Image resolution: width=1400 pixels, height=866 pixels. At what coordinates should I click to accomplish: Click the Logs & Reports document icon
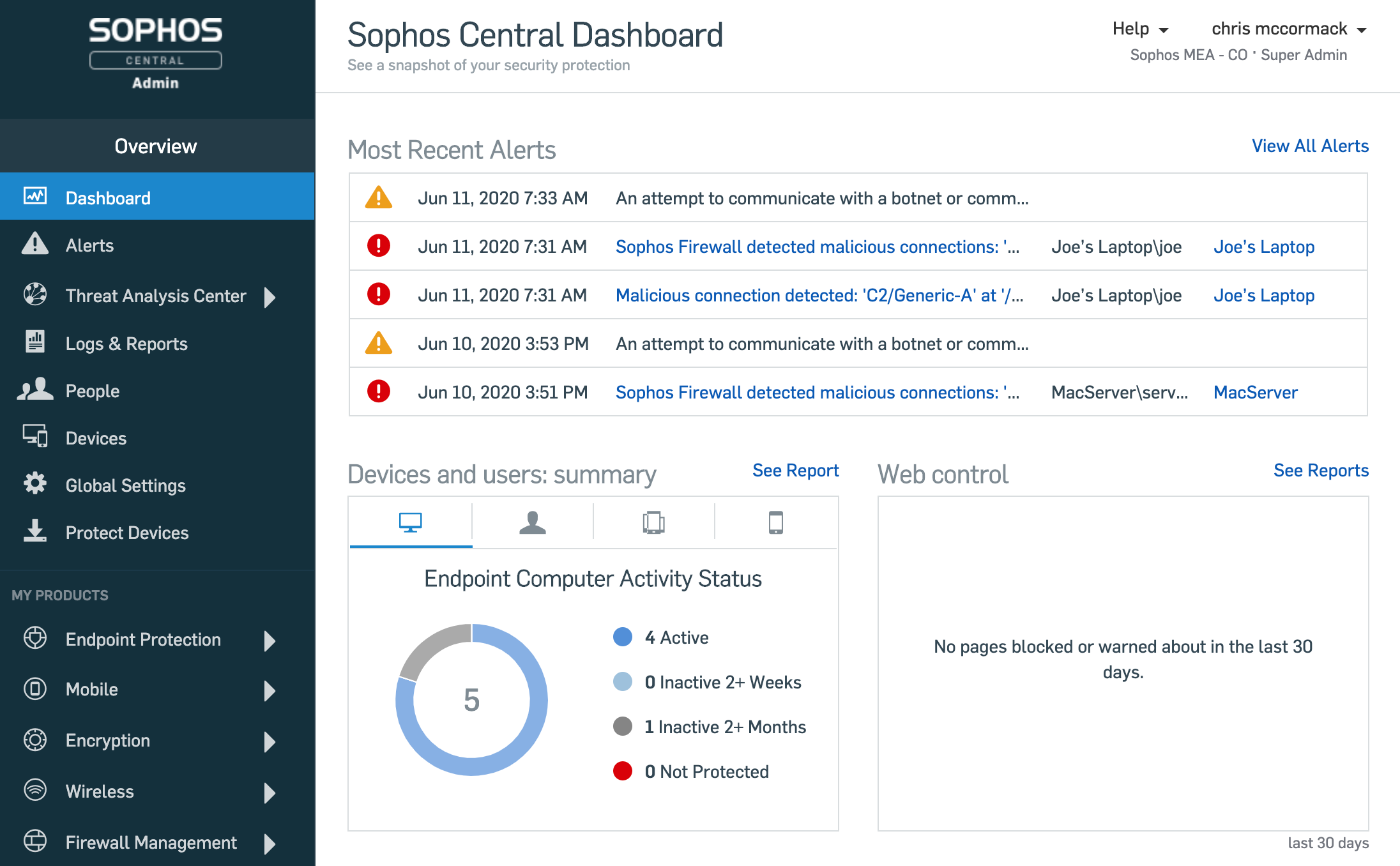click(35, 342)
